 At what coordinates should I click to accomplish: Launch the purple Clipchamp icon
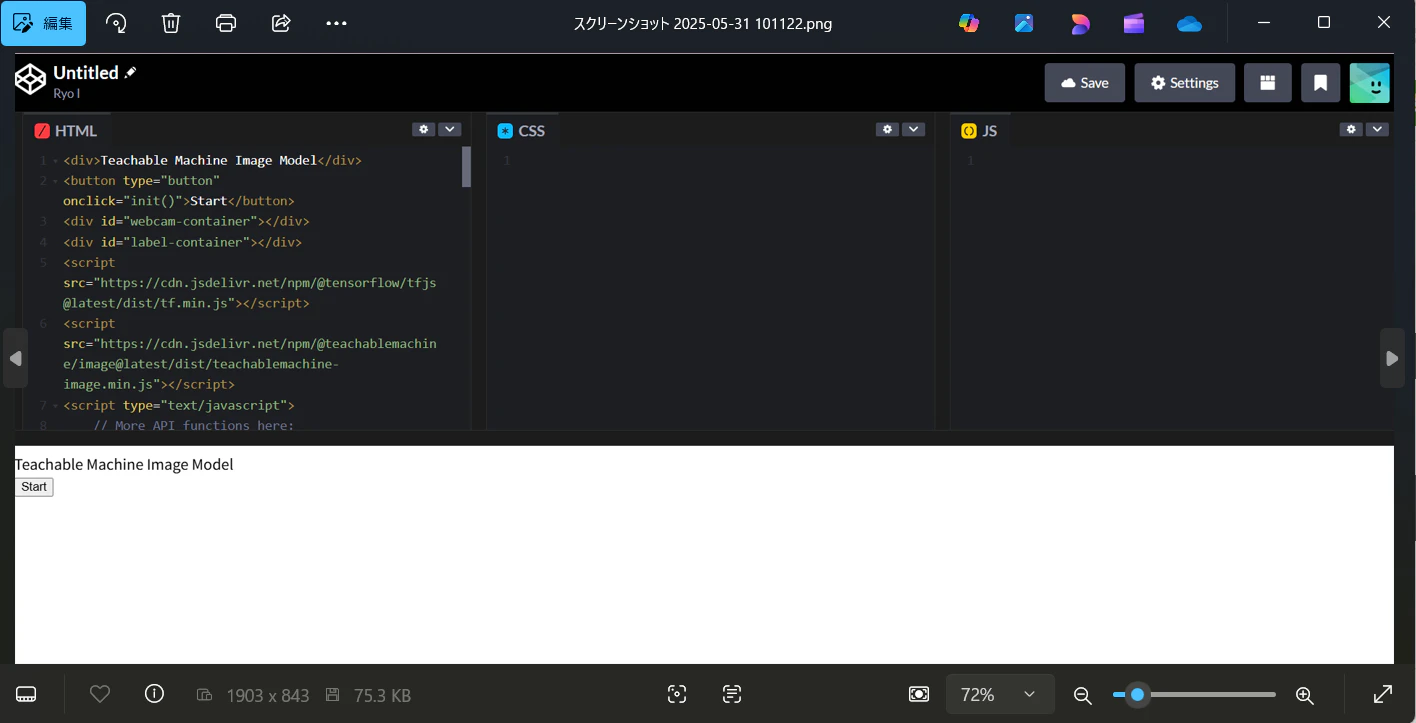[1134, 23]
